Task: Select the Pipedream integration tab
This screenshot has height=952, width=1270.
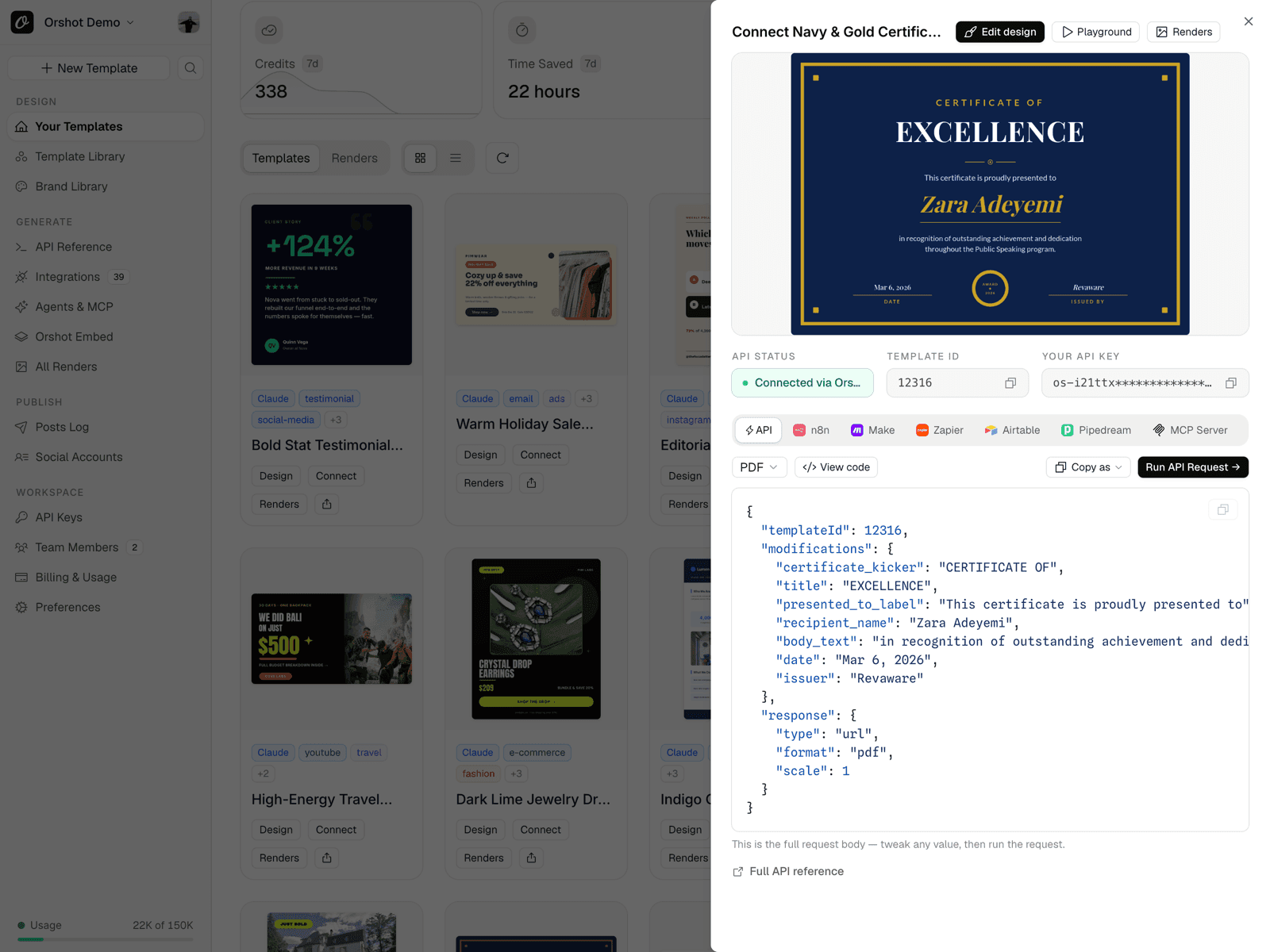Action: 1096,430
